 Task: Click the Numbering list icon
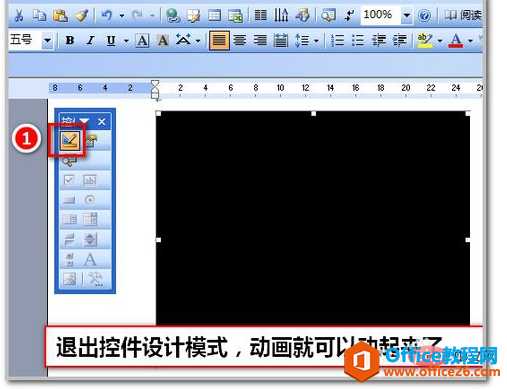pos(337,41)
